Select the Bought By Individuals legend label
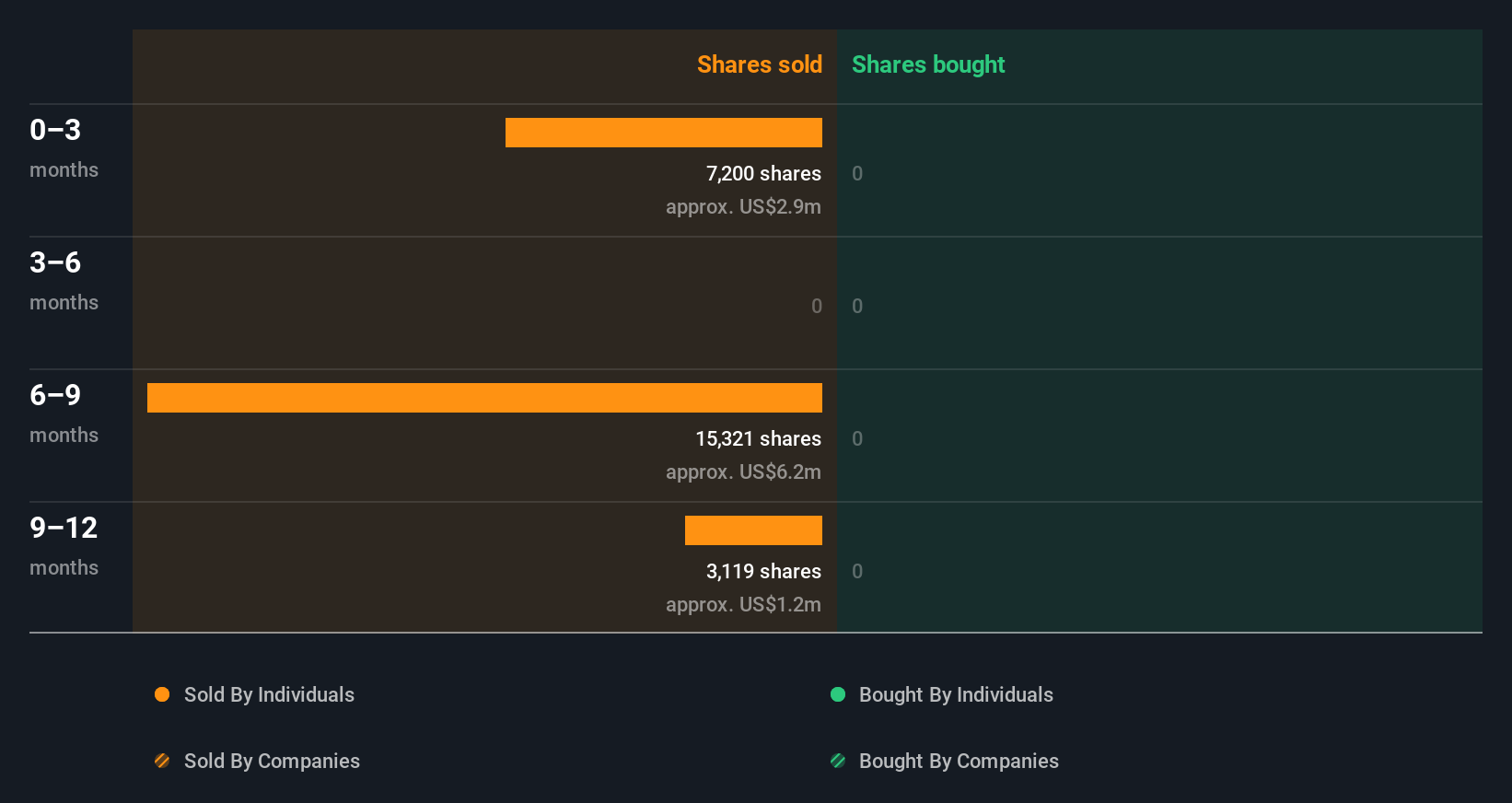This screenshot has width=1512, height=803. point(956,694)
